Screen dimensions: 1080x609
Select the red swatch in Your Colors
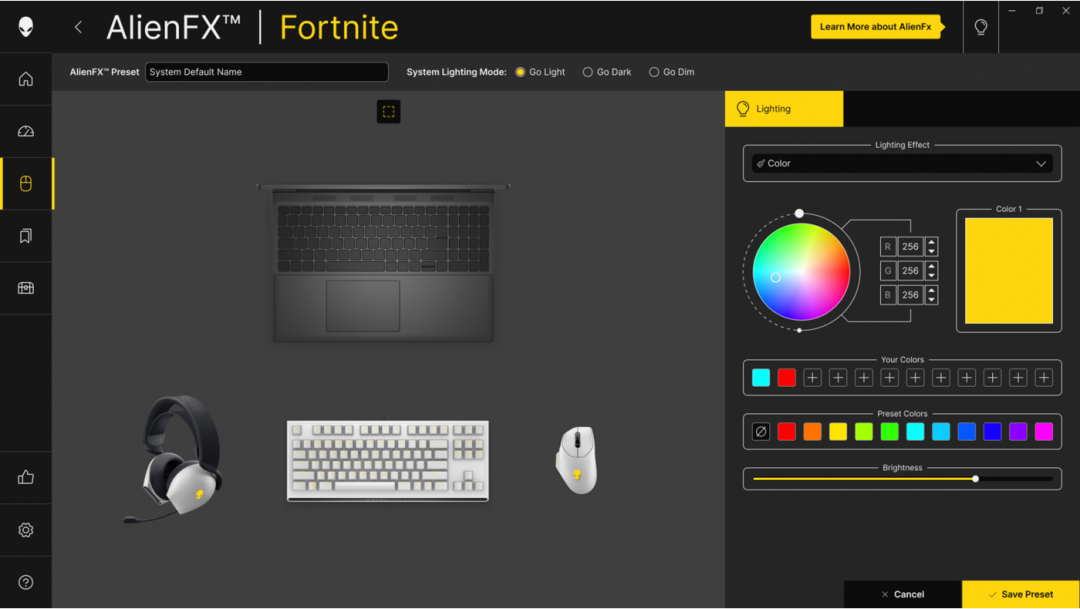tap(787, 378)
